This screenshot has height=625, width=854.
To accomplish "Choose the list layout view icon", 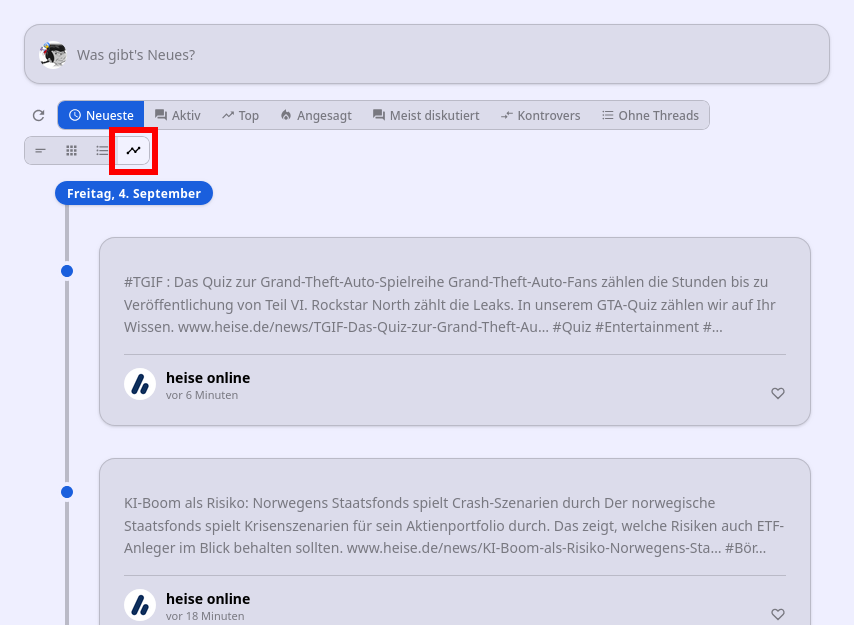I will [102, 151].
